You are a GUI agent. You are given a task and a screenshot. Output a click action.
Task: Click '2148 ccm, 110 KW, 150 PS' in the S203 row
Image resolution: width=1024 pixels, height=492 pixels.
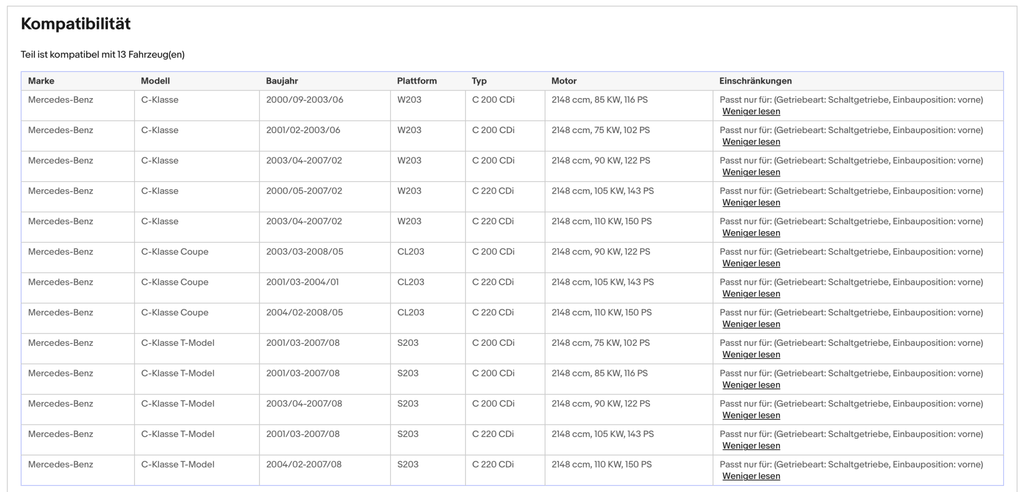[601, 465]
